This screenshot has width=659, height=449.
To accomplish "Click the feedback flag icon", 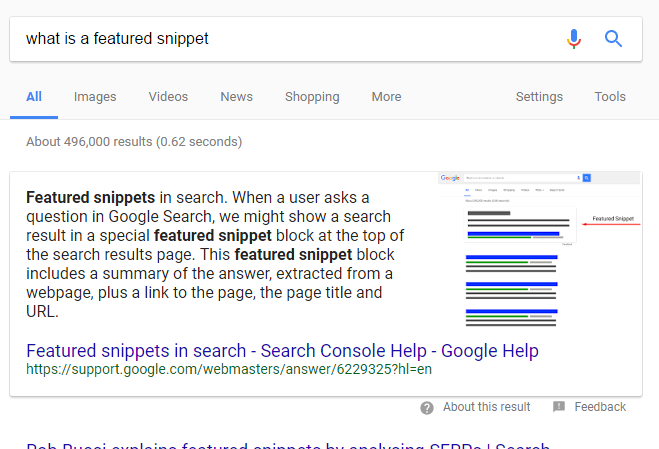I will click(559, 407).
